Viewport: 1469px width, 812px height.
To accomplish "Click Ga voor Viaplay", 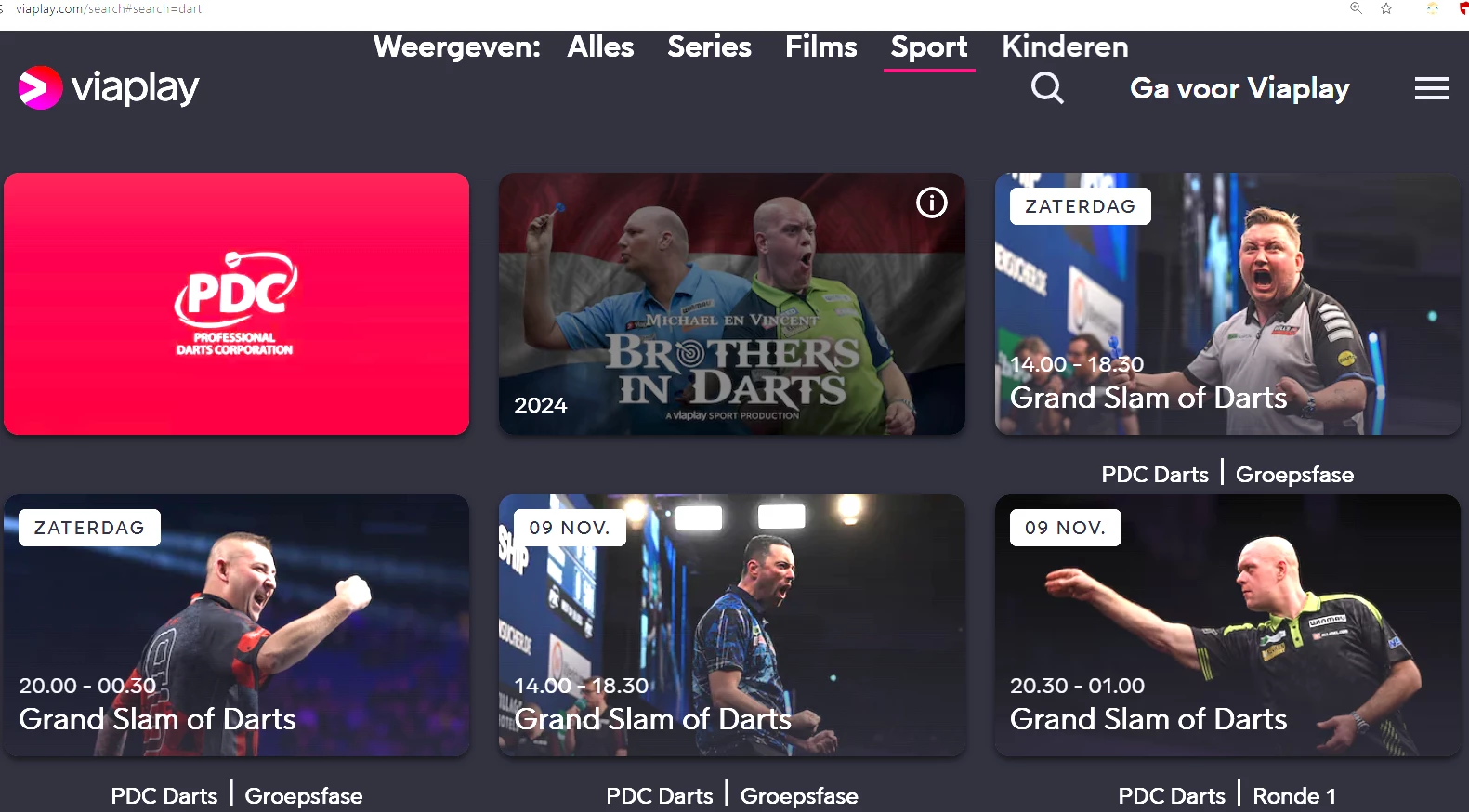I will pyautogui.click(x=1239, y=88).
